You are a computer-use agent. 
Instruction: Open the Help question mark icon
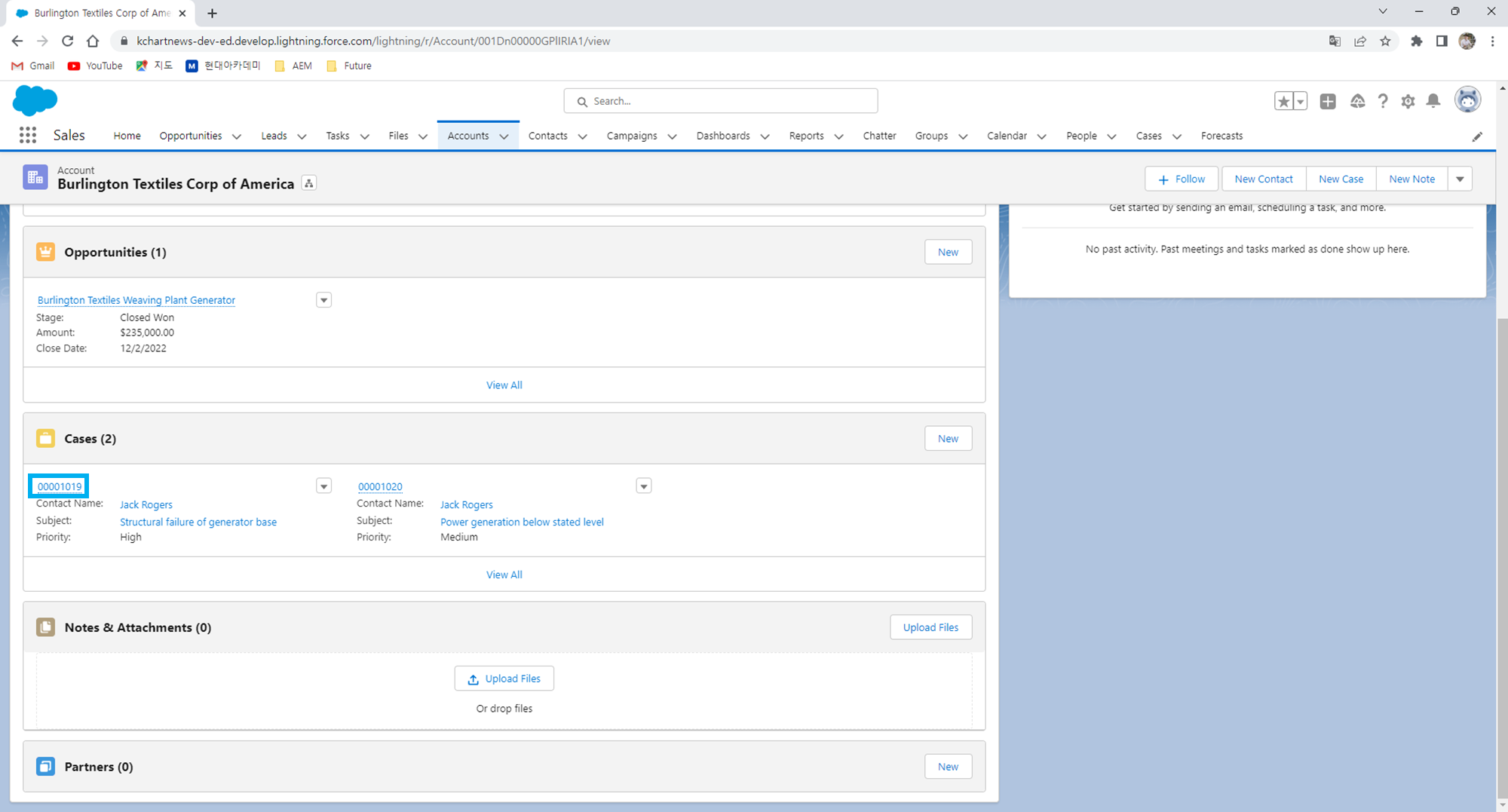1383,101
